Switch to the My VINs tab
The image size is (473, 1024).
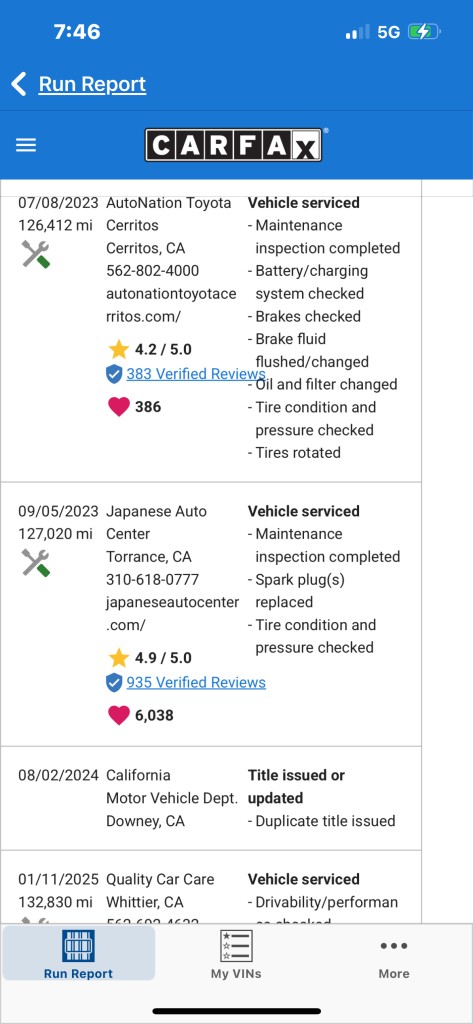click(236, 954)
